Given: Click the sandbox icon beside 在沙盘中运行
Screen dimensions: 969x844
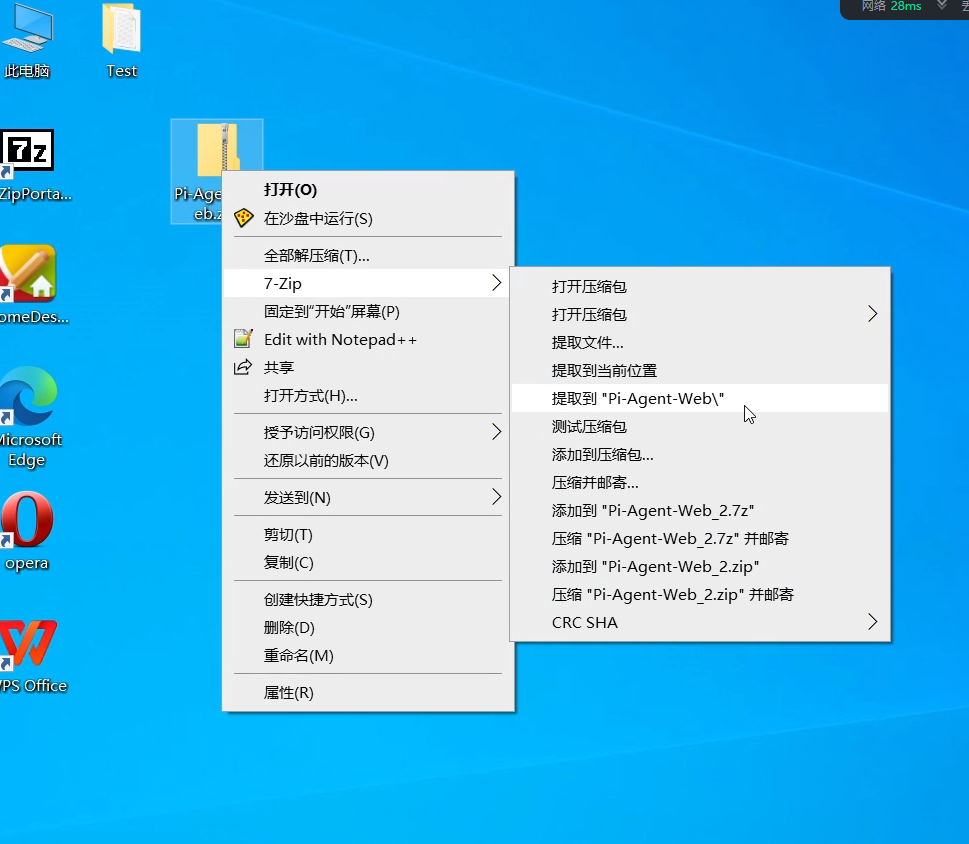Looking at the screenshot, I should [x=243, y=218].
